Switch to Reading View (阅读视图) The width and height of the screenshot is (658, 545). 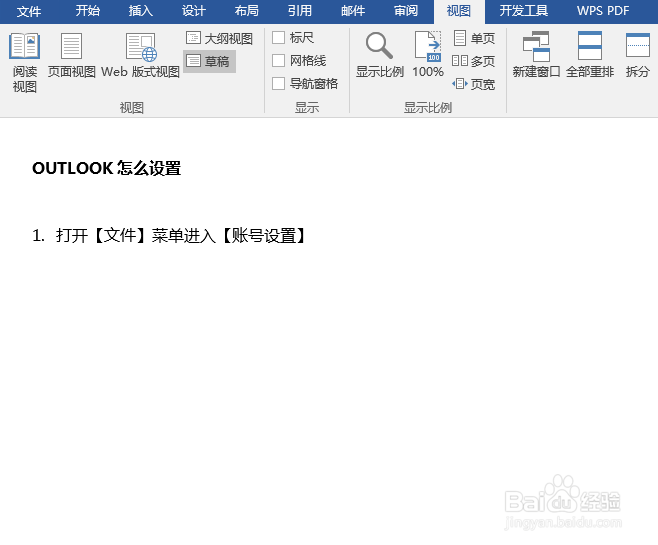coord(24,62)
